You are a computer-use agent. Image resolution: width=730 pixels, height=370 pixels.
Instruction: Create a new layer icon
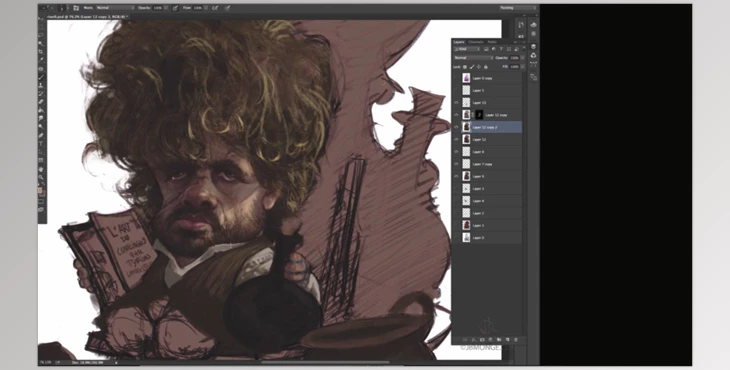tap(507, 340)
